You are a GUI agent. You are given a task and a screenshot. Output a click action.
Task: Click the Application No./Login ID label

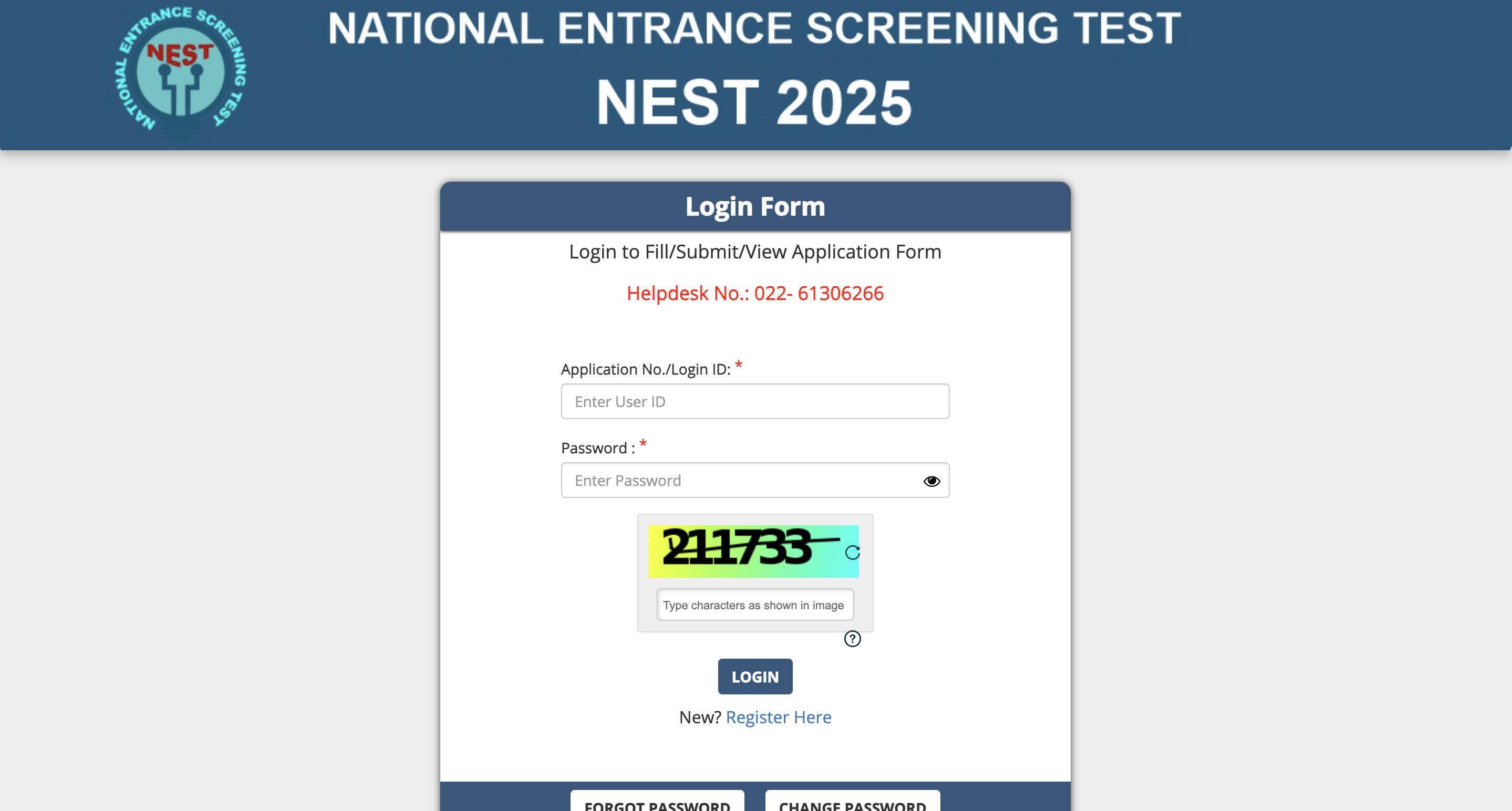coord(646,369)
